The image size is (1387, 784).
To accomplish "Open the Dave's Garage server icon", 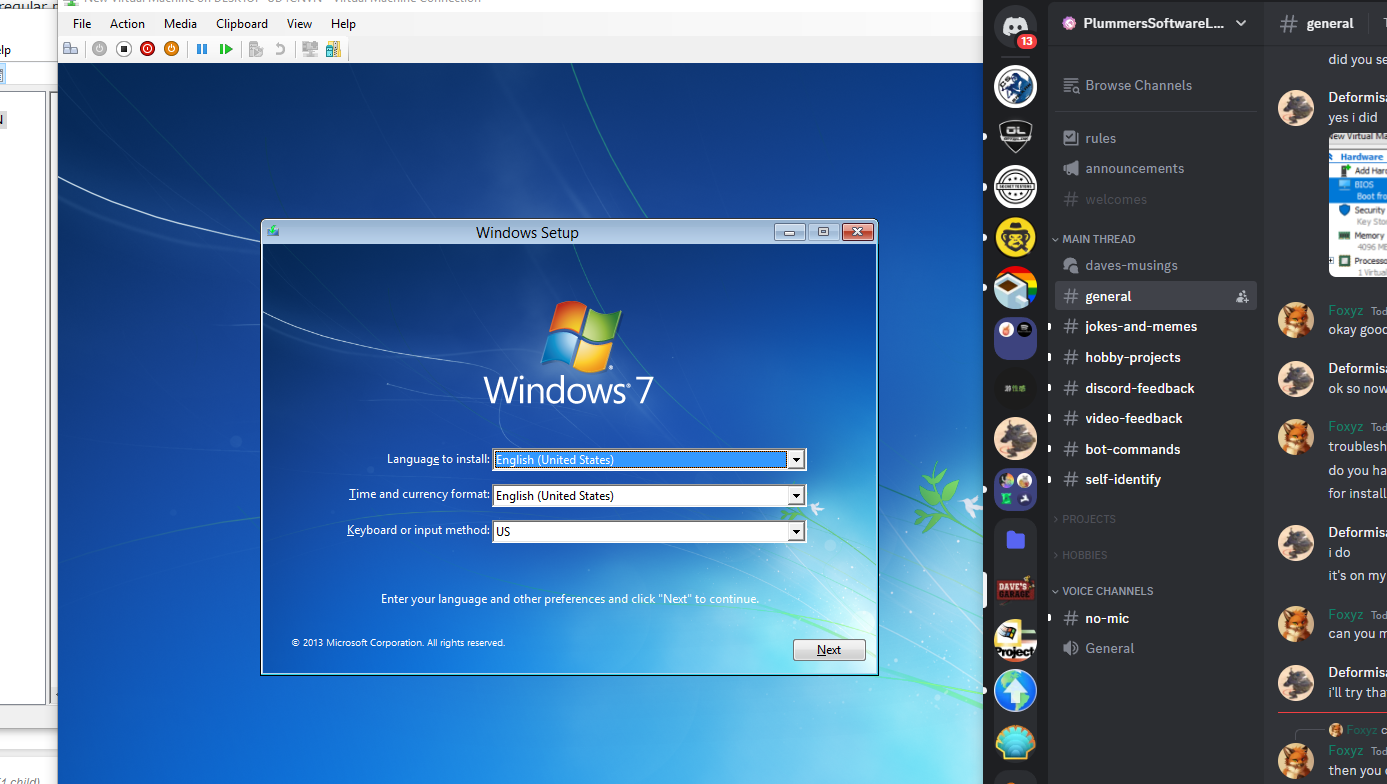I will point(1015,589).
